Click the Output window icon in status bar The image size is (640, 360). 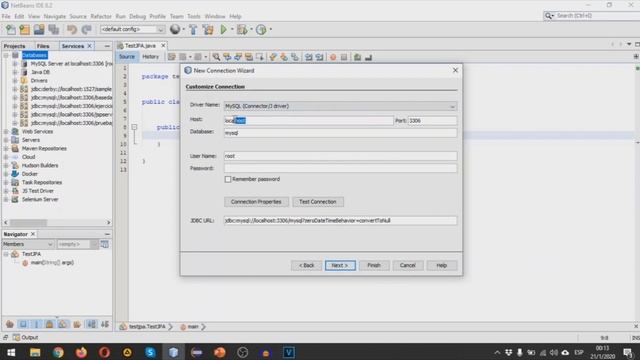click(x=16, y=338)
